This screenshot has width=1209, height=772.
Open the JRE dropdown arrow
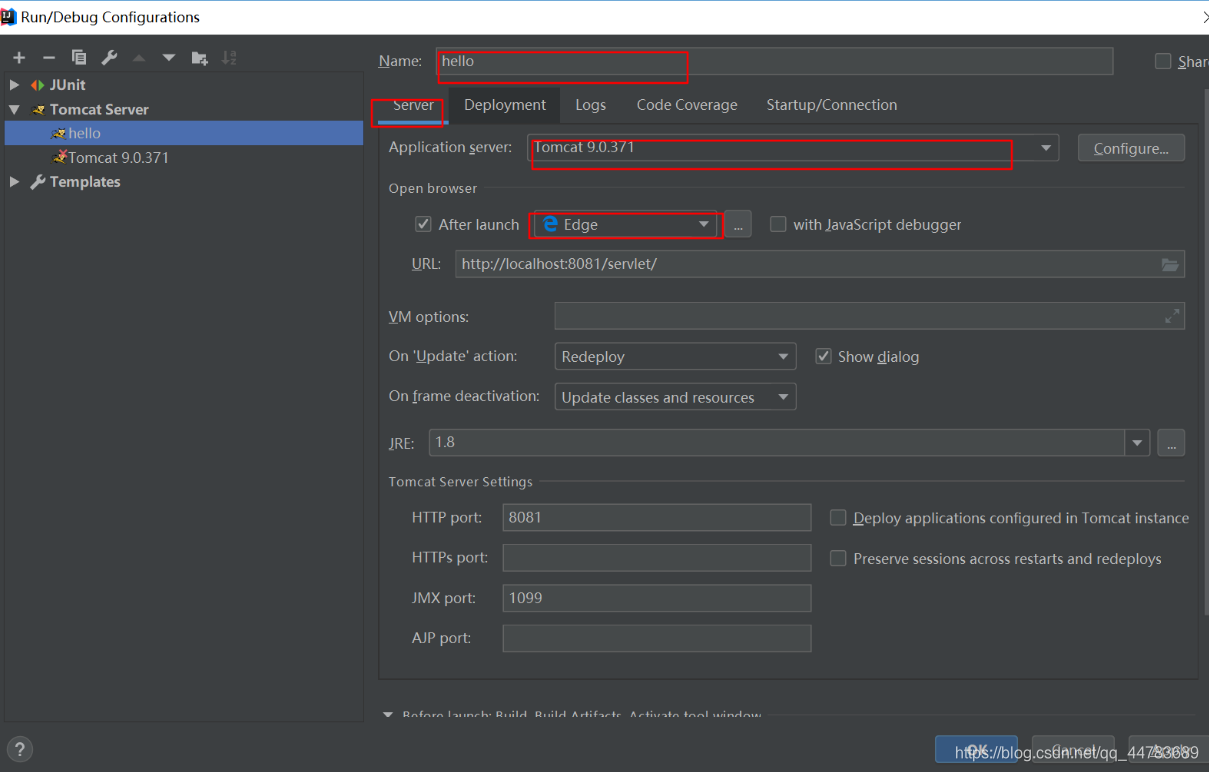pos(1137,442)
